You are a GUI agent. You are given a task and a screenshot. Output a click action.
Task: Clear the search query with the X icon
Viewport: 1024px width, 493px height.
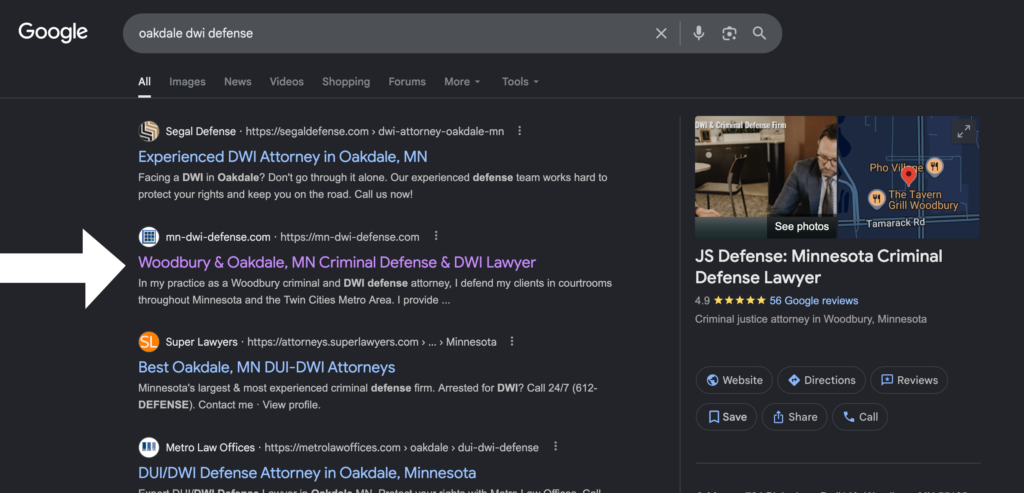click(x=661, y=33)
